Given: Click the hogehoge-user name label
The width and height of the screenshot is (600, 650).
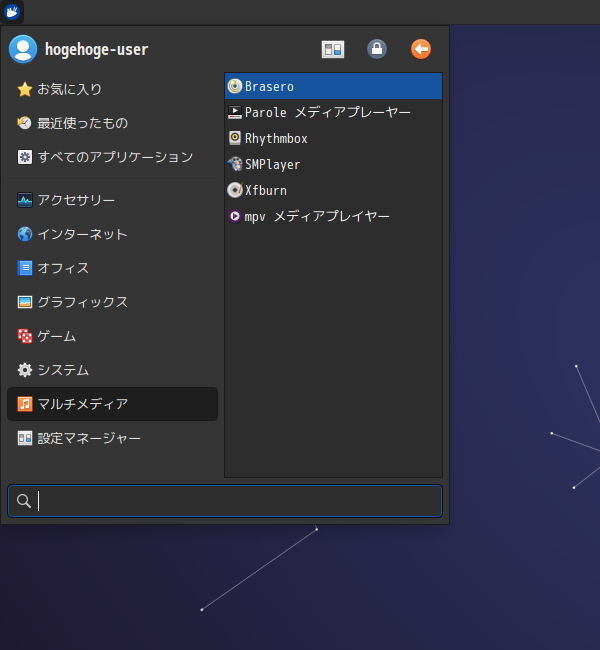Looking at the screenshot, I should (97, 49).
